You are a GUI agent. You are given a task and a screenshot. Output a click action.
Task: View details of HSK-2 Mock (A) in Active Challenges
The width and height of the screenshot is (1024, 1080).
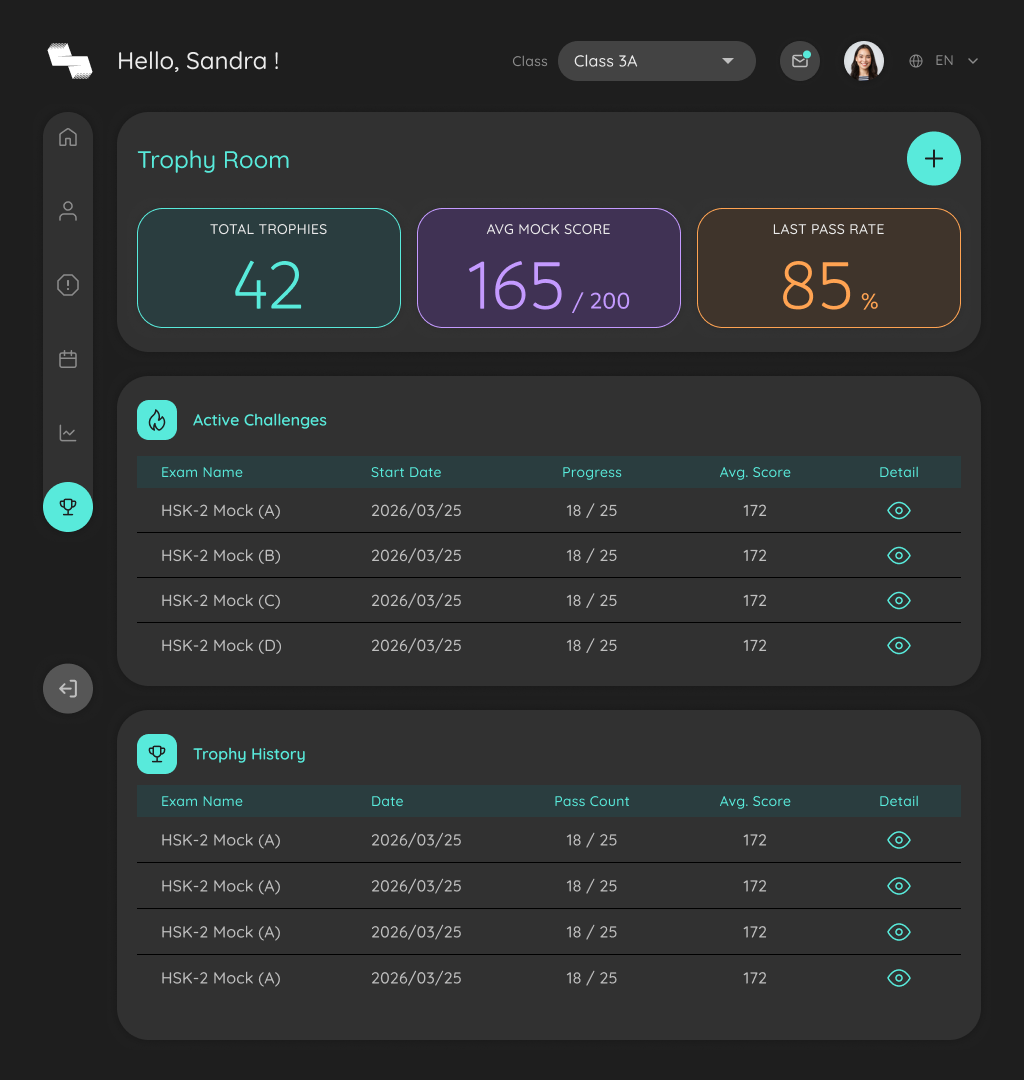899,510
